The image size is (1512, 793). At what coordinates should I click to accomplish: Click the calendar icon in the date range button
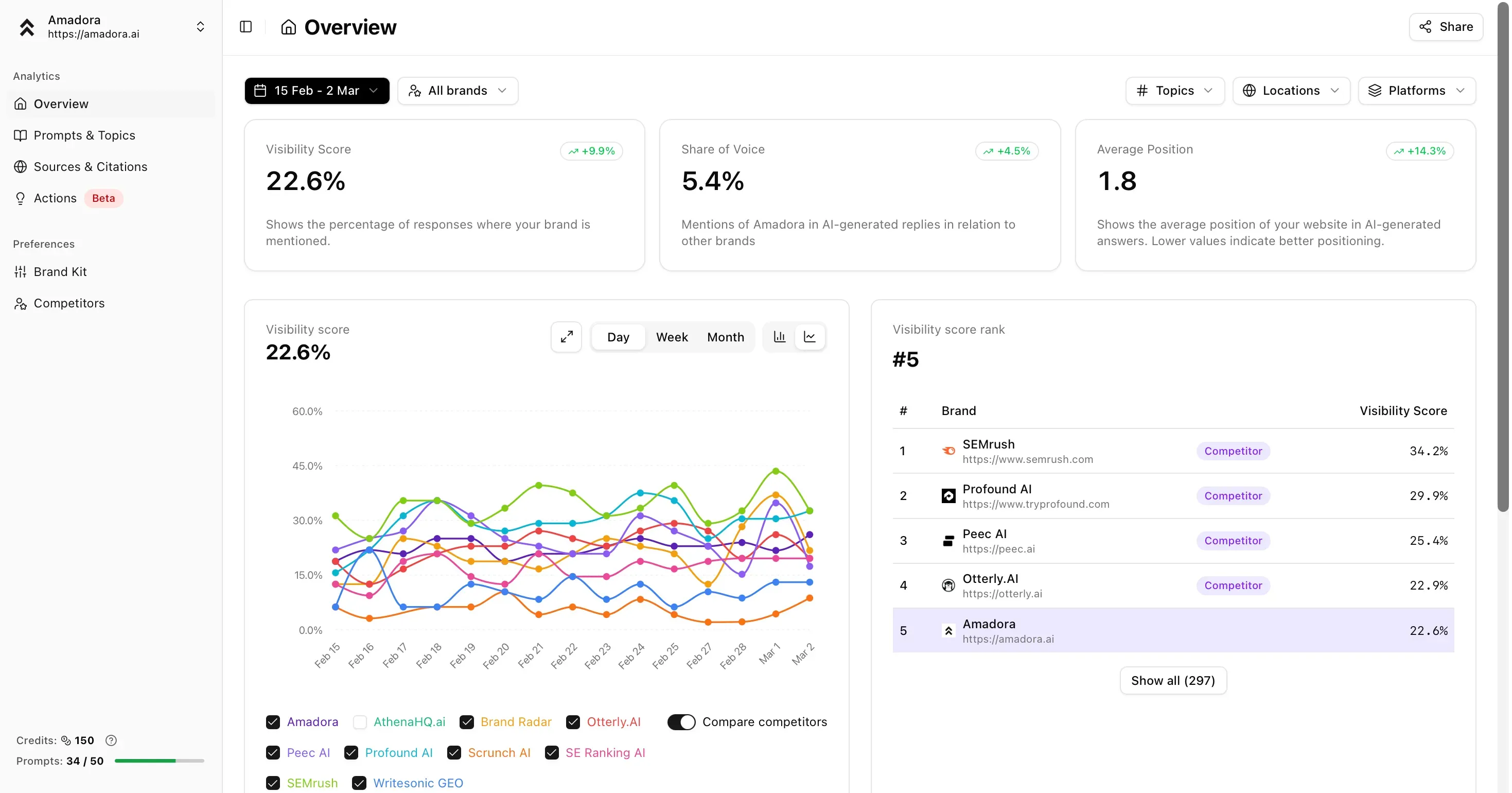260,91
